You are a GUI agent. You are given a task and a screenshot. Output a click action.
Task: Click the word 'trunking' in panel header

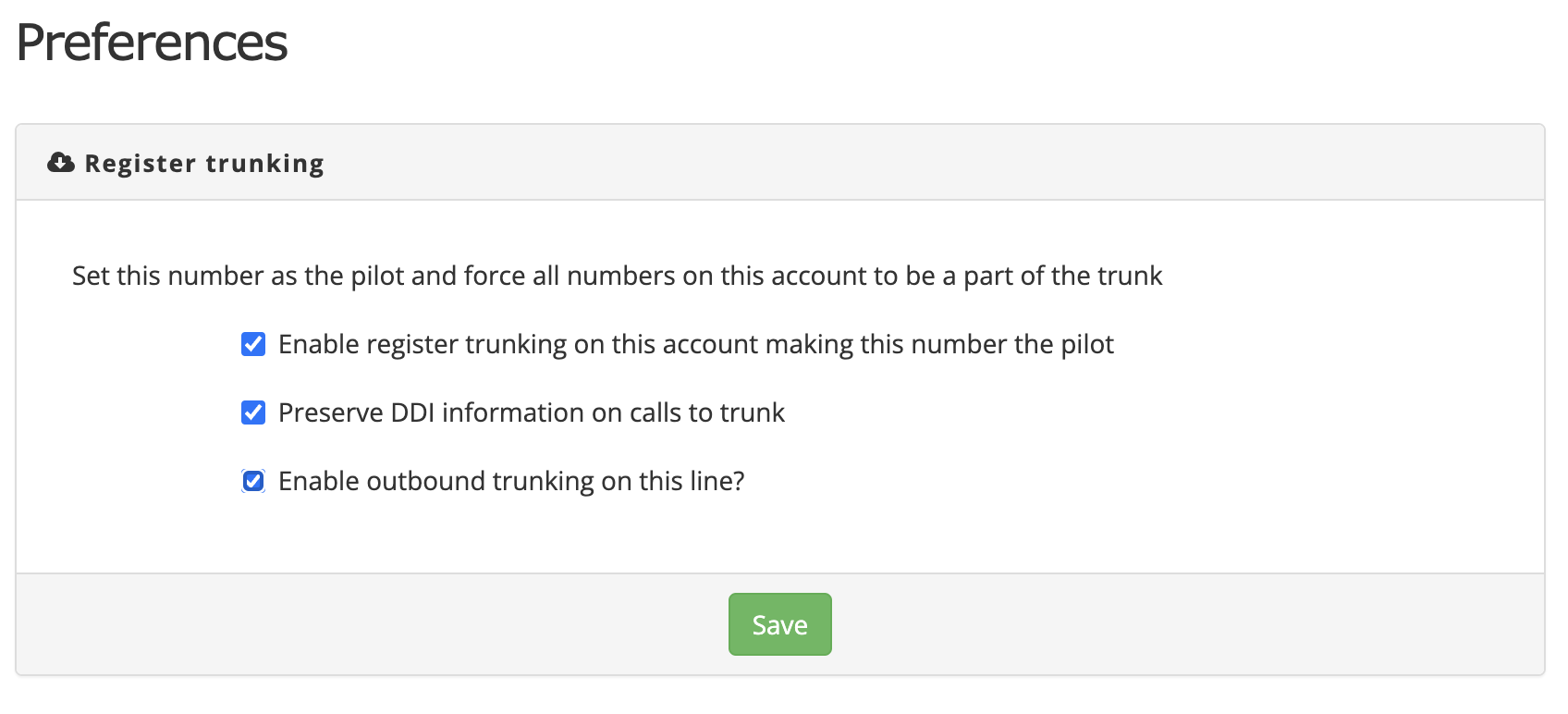(x=264, y=164)
